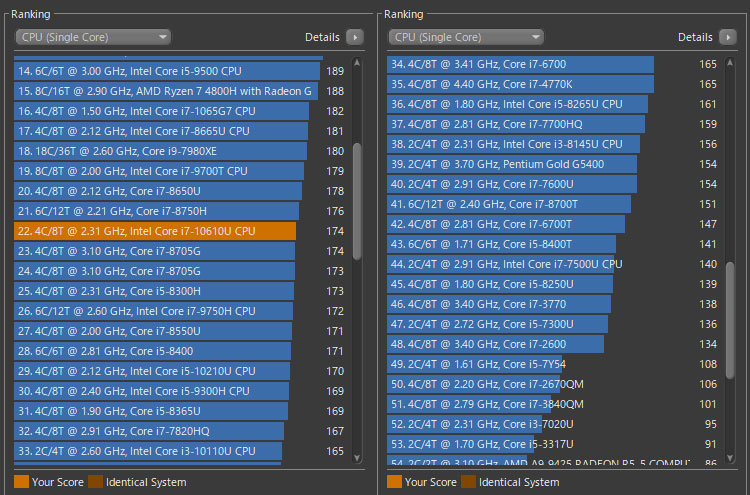Select highlighted row 22 Intel Core i7-10610U
The height and width of the screenshot is (495, 750).
pyautogui.click(x=179, y=231)
